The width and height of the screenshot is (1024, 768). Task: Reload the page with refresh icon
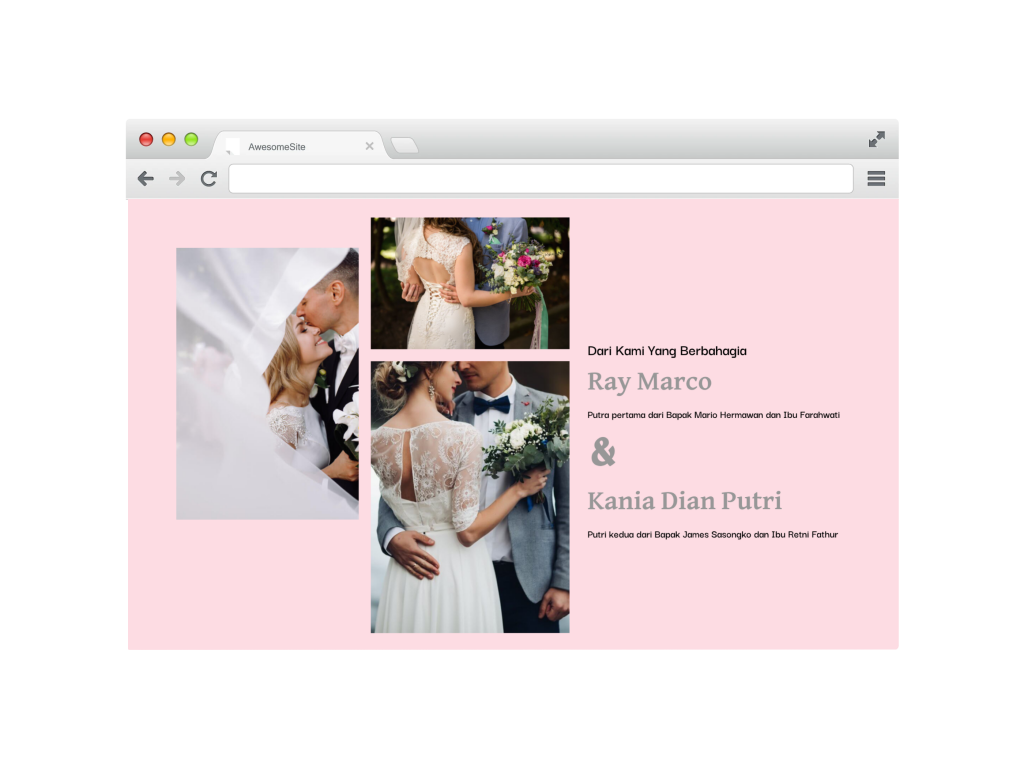point(208,178)
